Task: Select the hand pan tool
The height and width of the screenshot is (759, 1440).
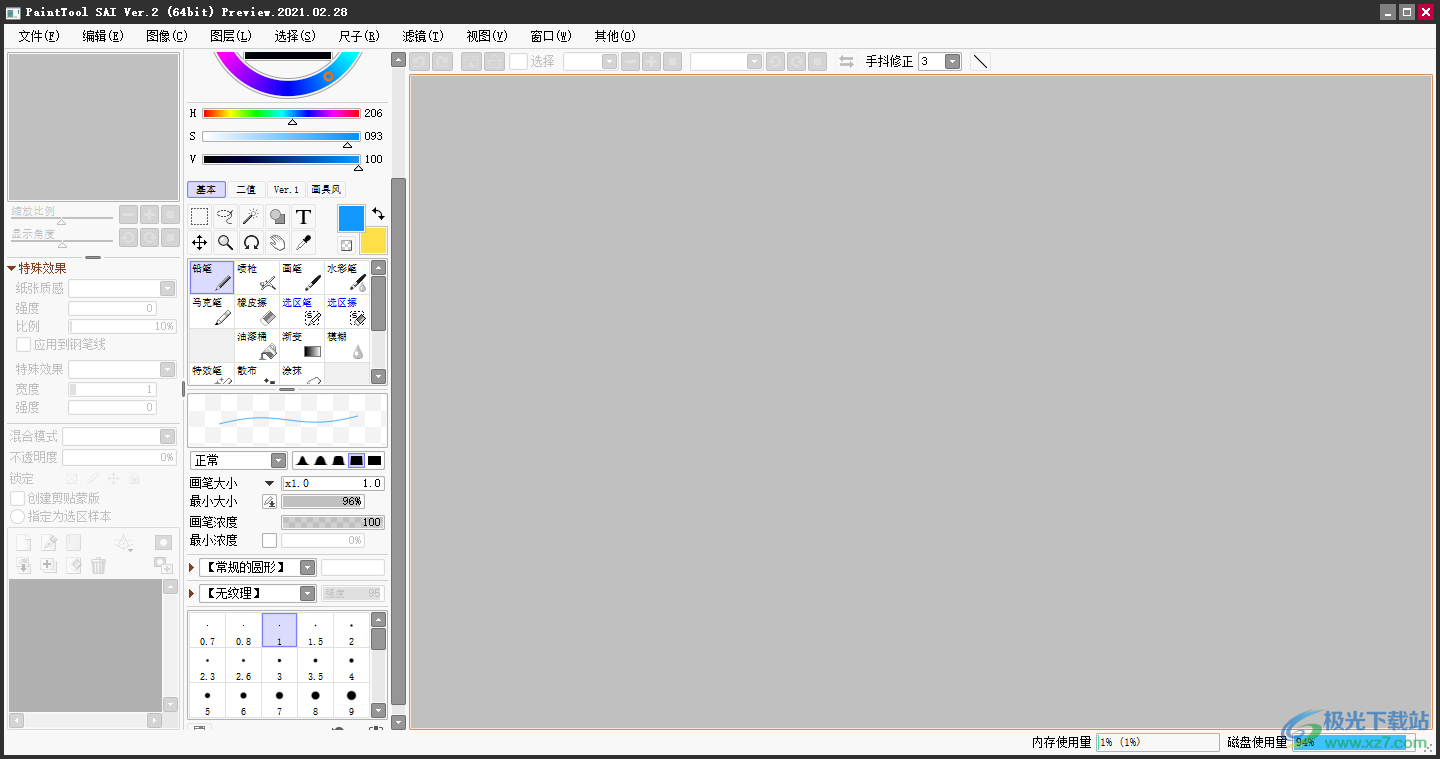Action: 278,242
